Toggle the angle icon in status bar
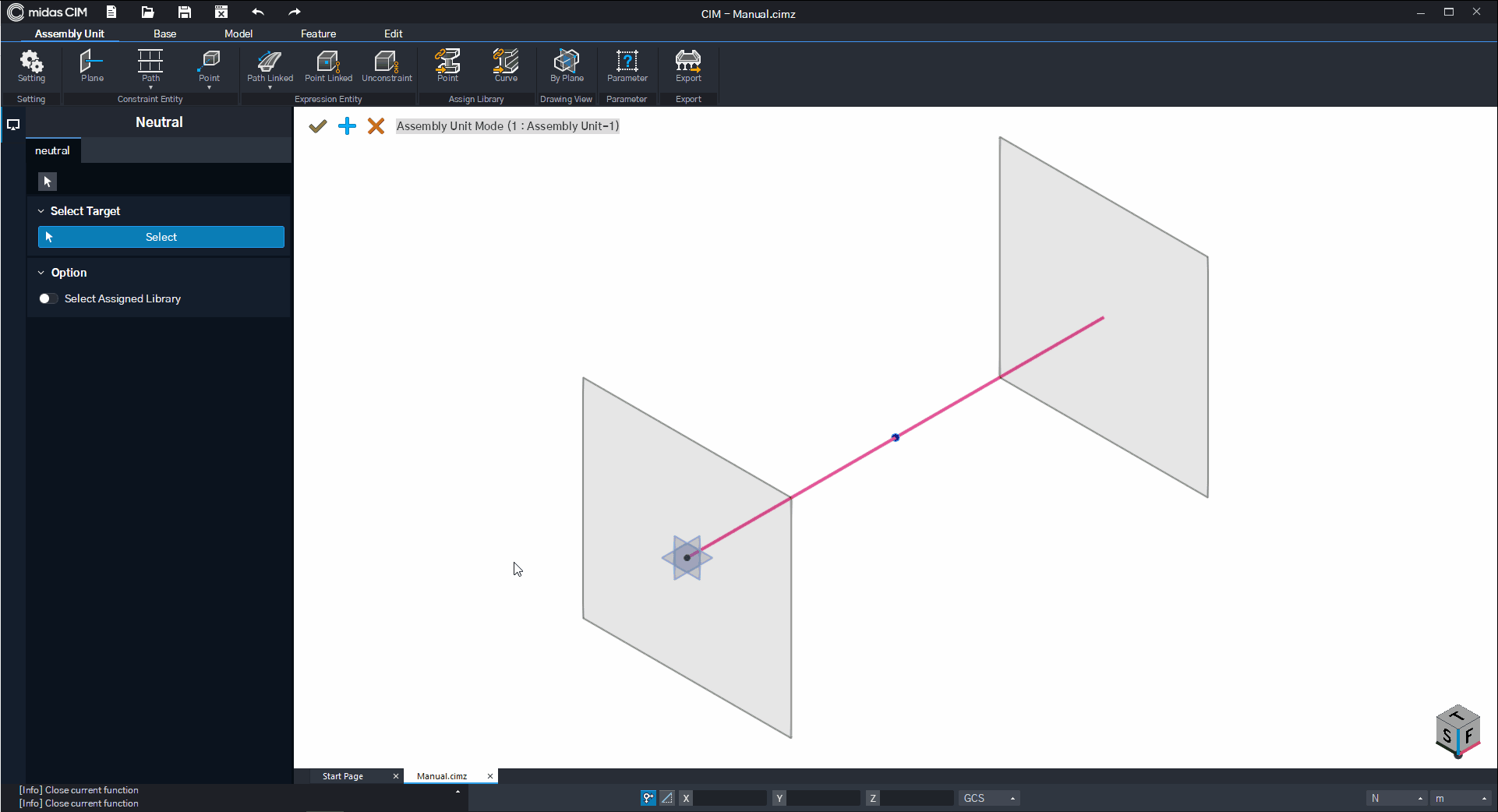The image size is (1498, 812). pyautogui.click(x=667, y=798)
